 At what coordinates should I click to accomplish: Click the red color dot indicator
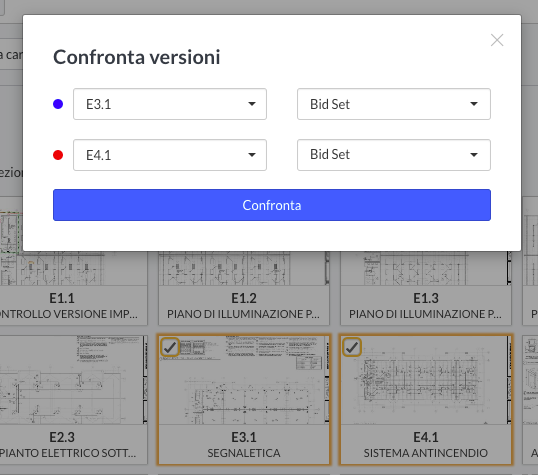[58, 155]
